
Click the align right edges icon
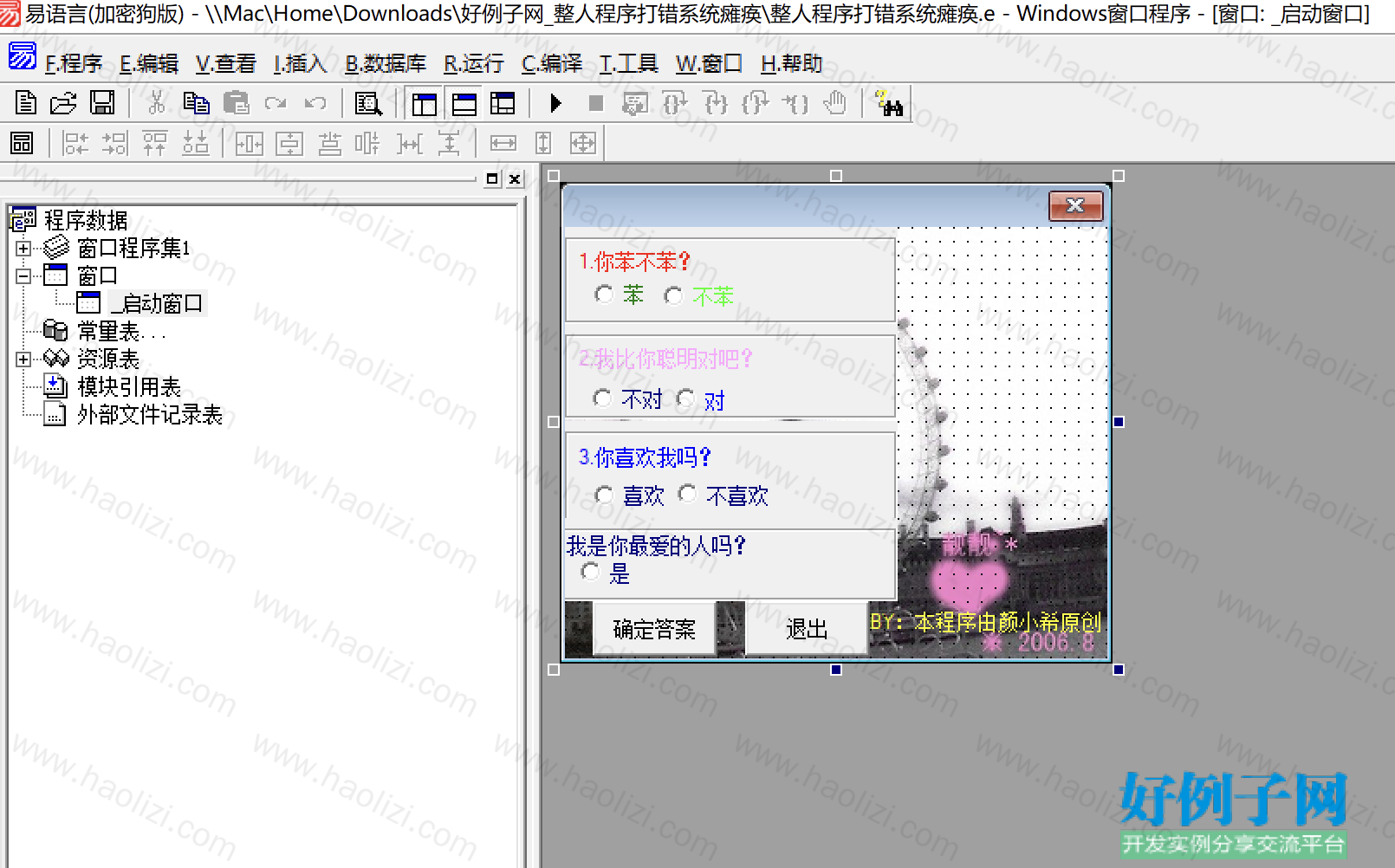(x=114, y=143)
